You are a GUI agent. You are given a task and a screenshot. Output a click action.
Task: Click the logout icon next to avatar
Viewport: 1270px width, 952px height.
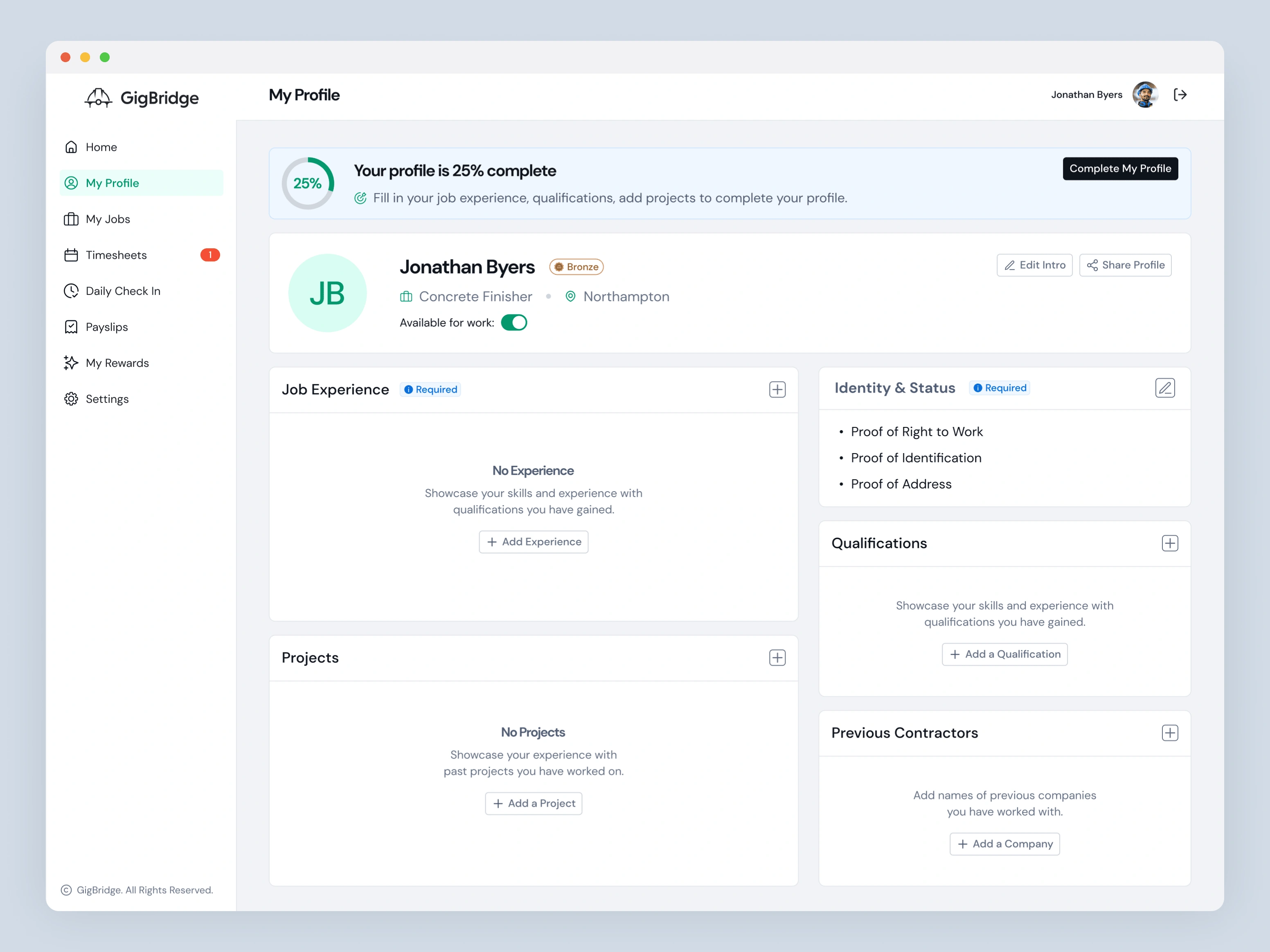tap(1180, 95)
